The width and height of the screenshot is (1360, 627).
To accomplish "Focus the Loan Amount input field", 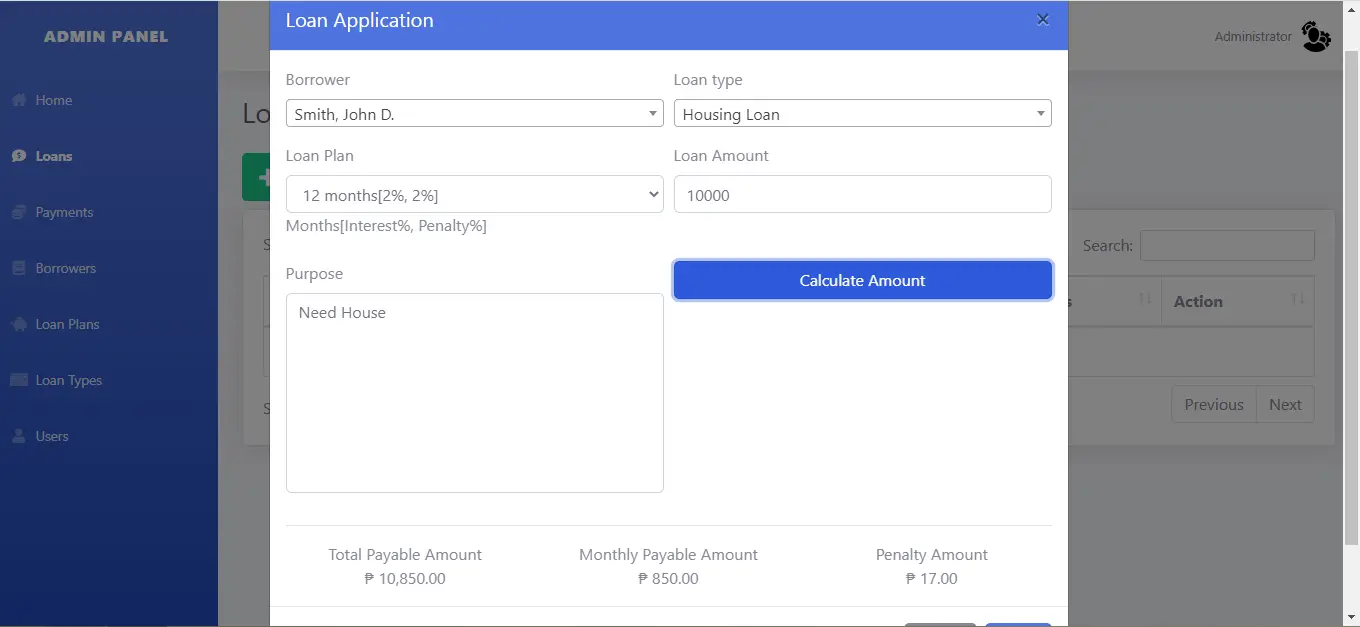I will click(862, 195).
